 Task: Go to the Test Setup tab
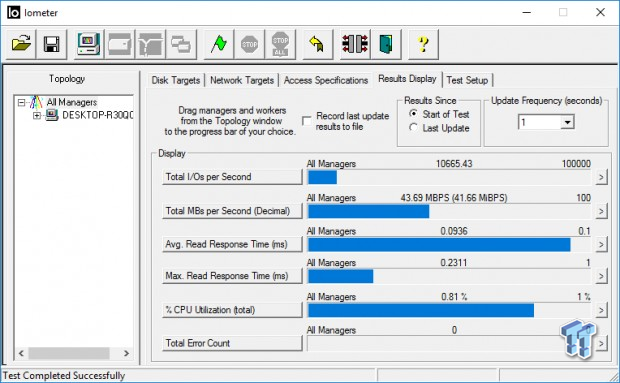tap(467, 80)
